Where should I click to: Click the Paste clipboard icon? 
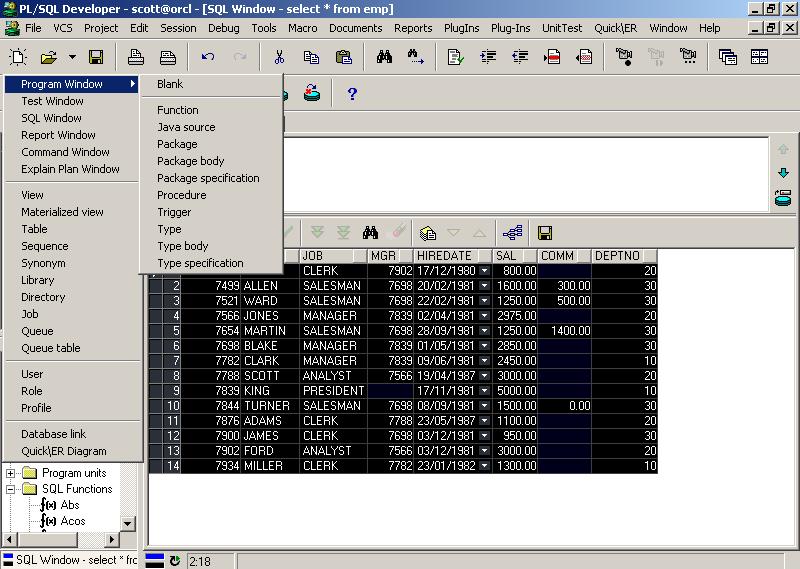pos(343,57)
